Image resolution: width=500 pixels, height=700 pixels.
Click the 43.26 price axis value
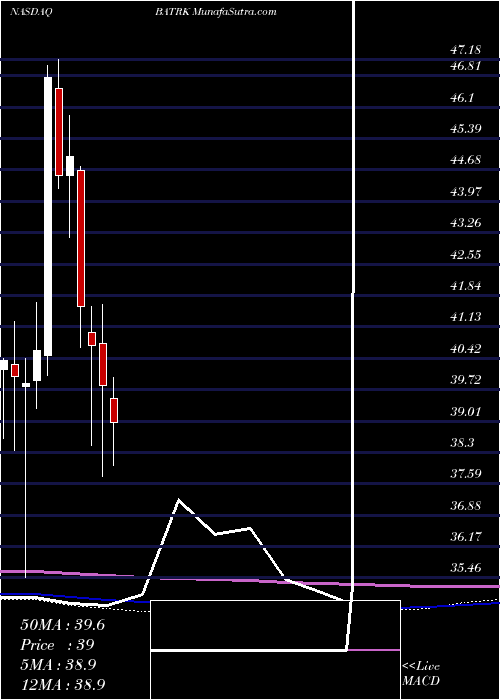(465, 223)
